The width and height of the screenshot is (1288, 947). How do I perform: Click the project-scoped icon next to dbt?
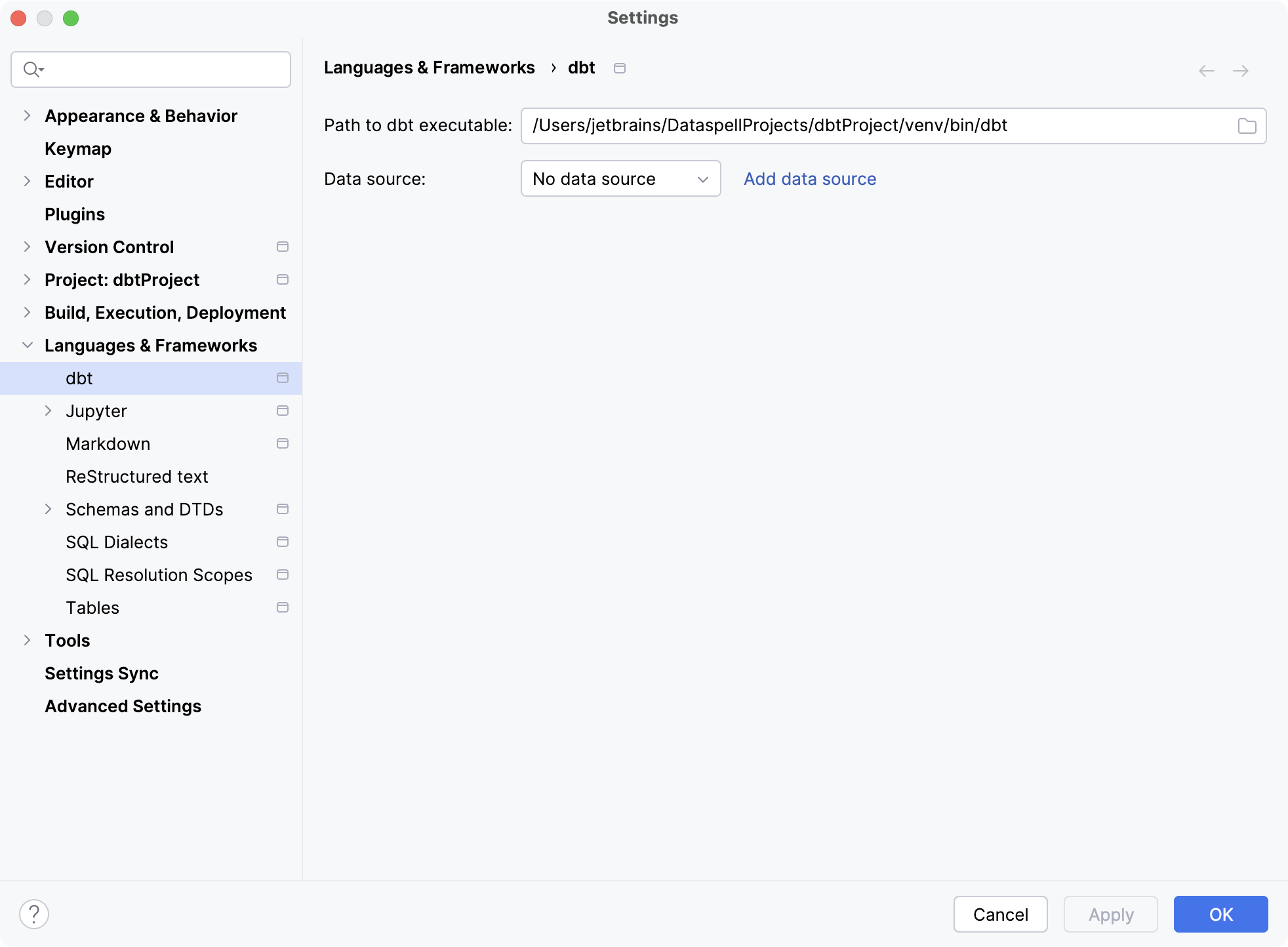click(x=283, y=378)
